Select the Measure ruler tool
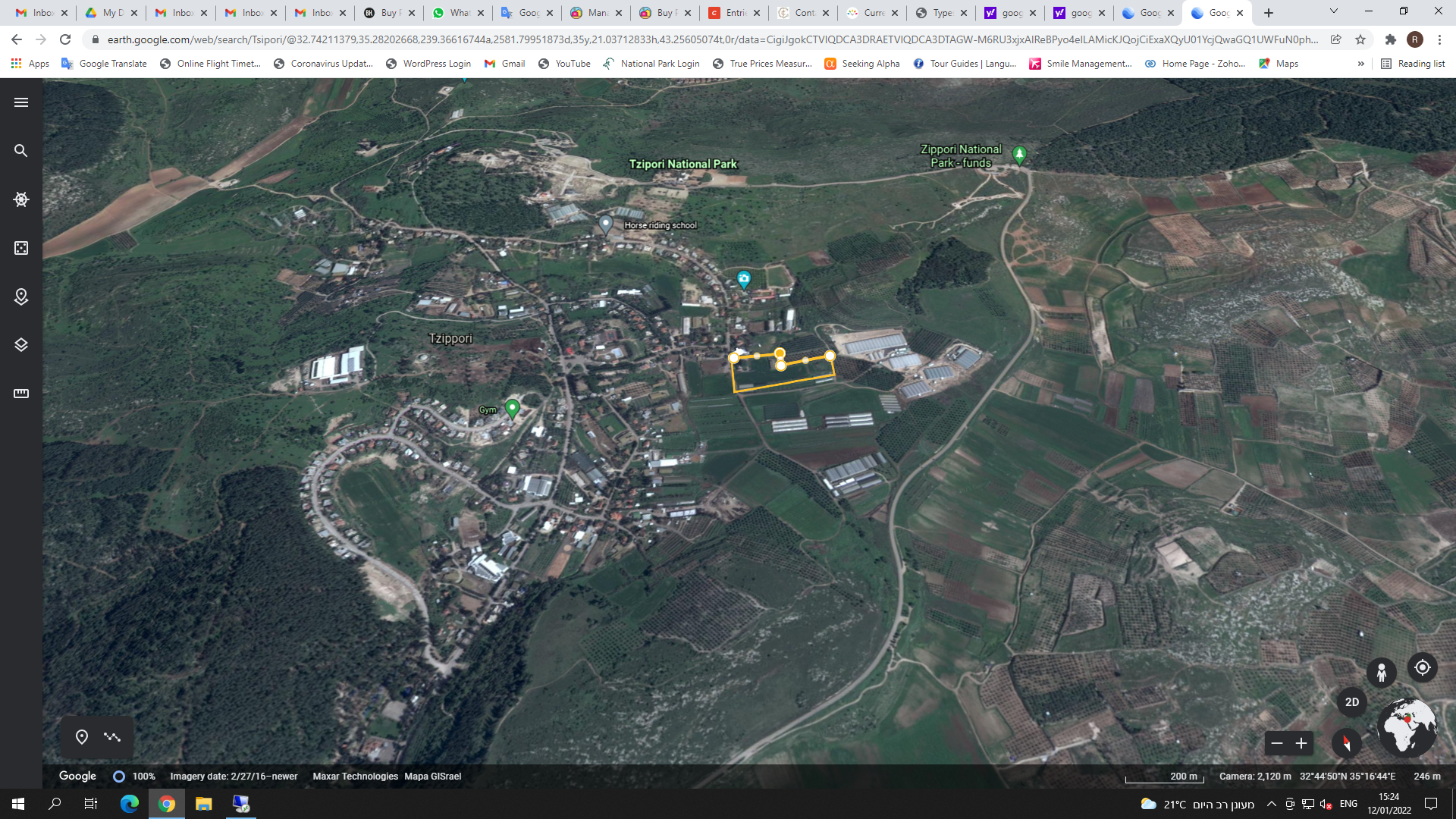The image size is (1456, 819). pos(21,394)
